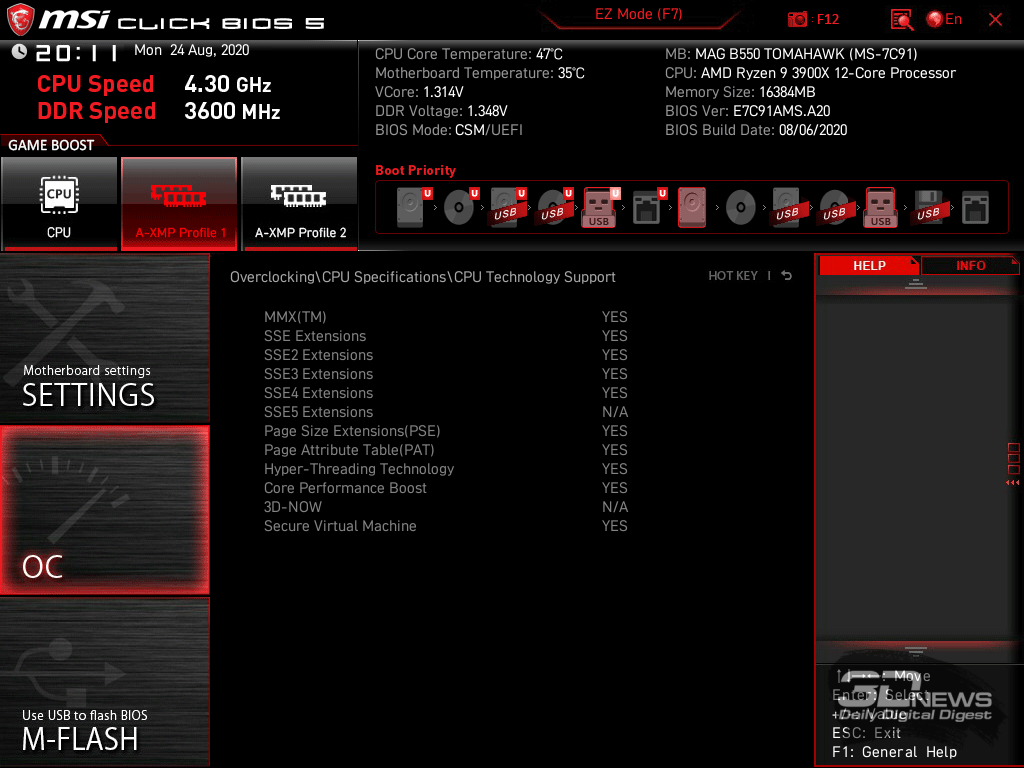This screenshot has width=1024, height=768.
Task: Click the DDR Speed 3600 MHz readout
Action: pos(159,111)
